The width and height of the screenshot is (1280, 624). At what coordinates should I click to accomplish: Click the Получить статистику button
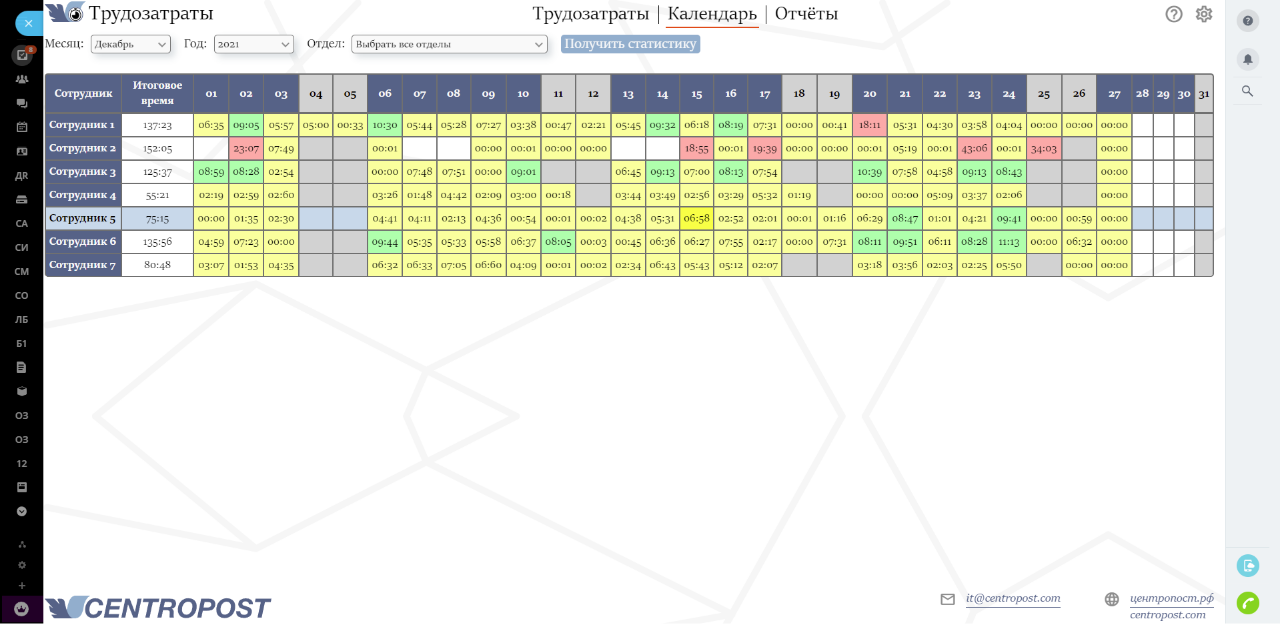[x=630, y=44]
